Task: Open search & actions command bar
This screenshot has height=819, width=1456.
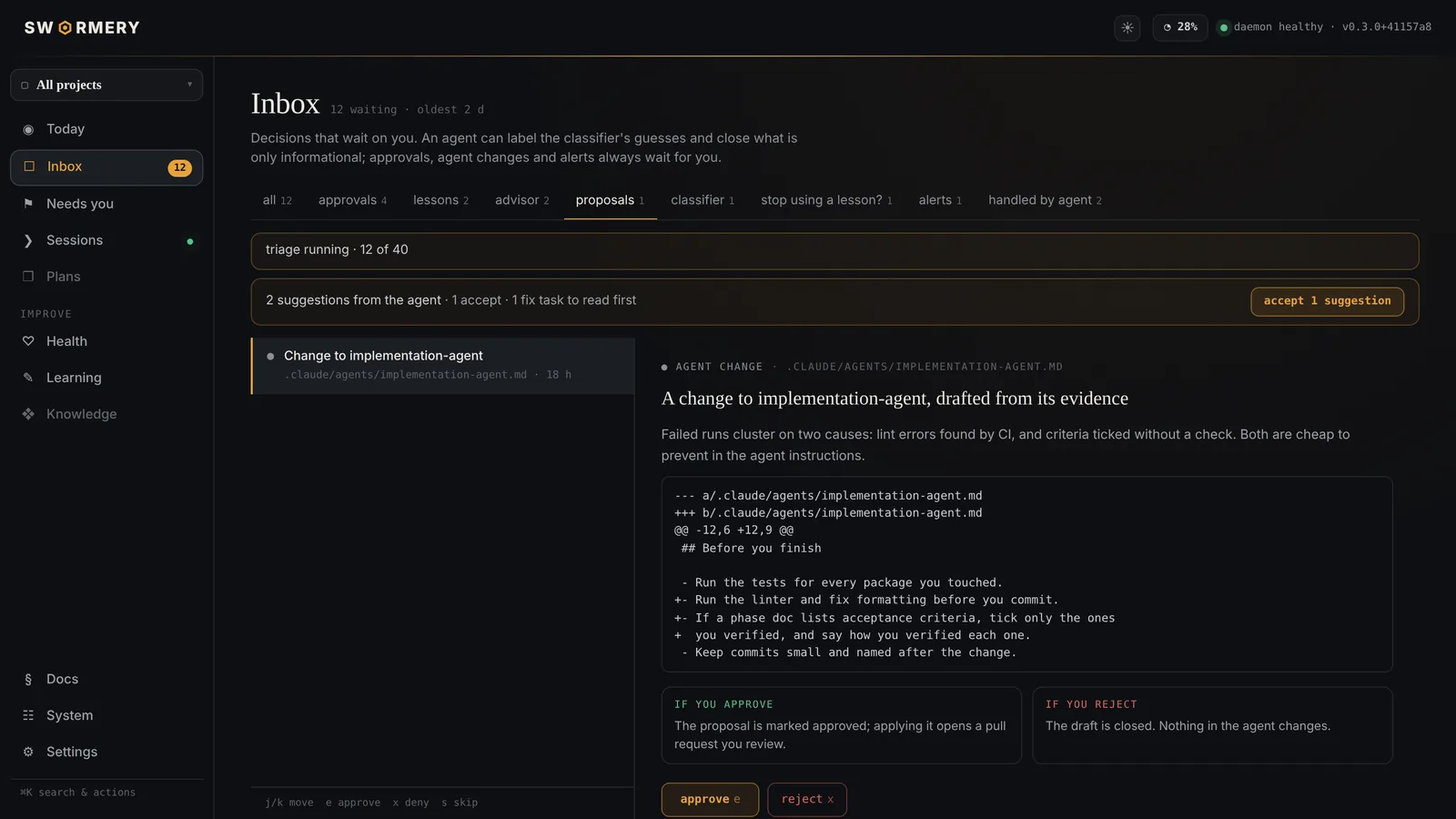Action: [x=78, y=793]
